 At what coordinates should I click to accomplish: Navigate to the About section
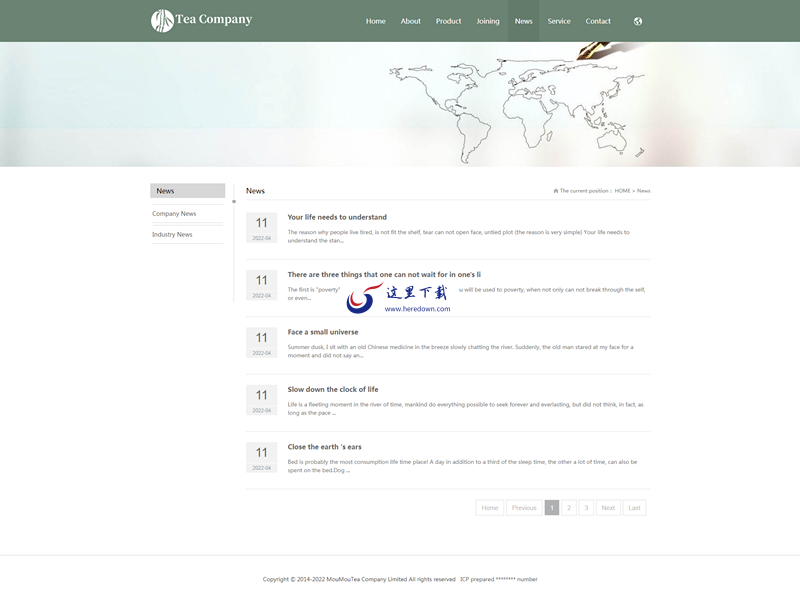pyautogui.click(x=411, y=20)
